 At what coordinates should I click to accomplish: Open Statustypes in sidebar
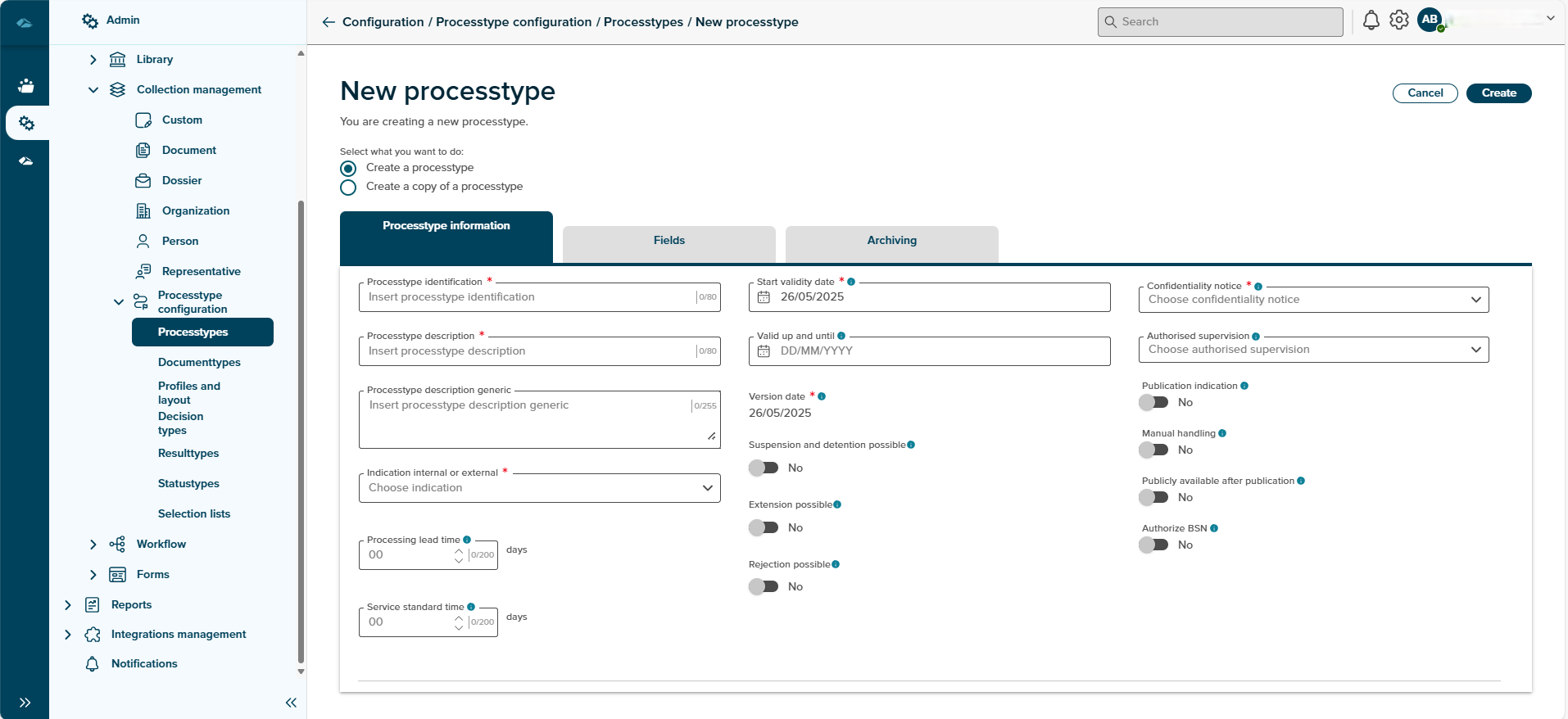coord(188,483)
